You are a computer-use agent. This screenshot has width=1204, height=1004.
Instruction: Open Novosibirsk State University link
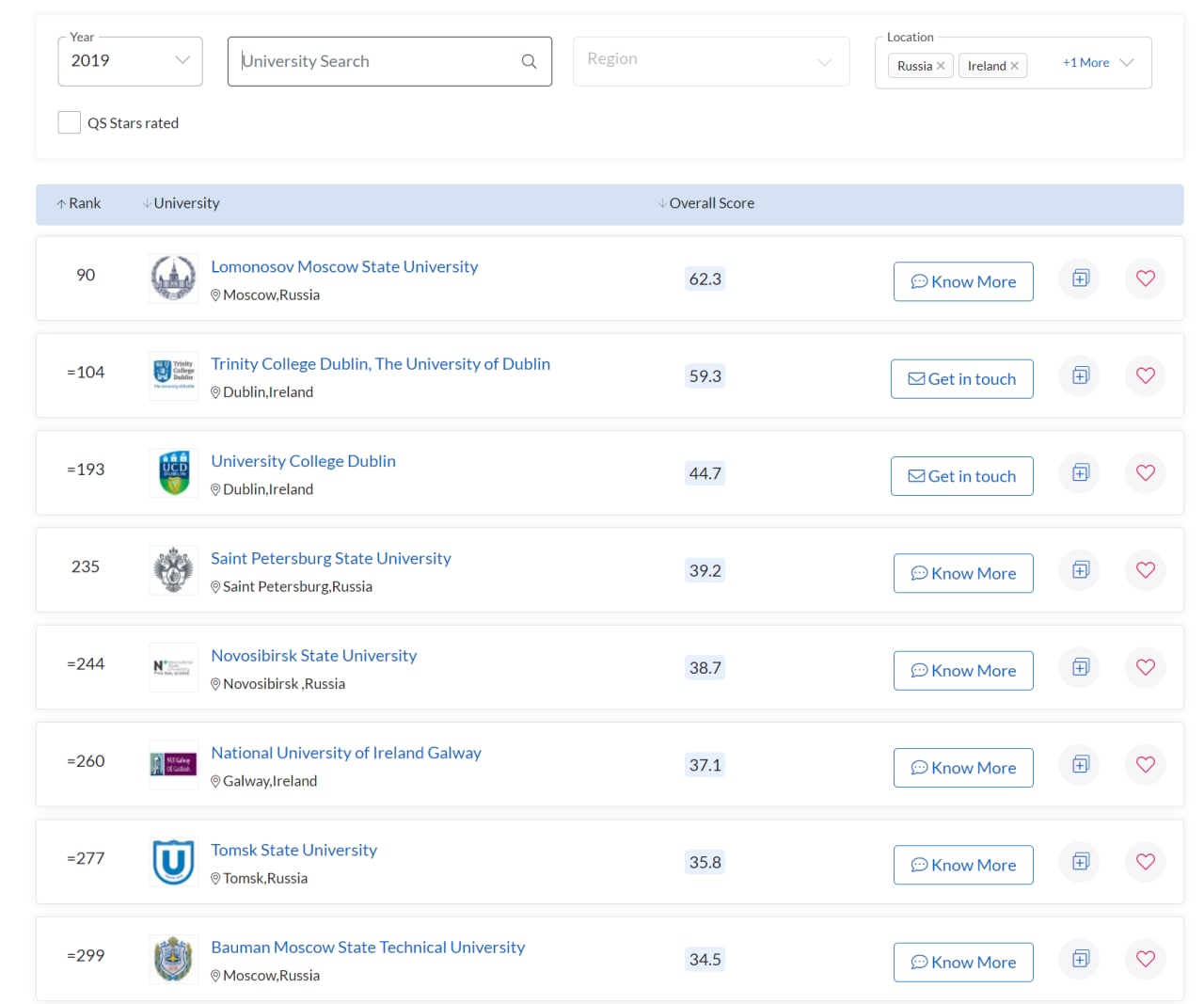pos(313,656)
